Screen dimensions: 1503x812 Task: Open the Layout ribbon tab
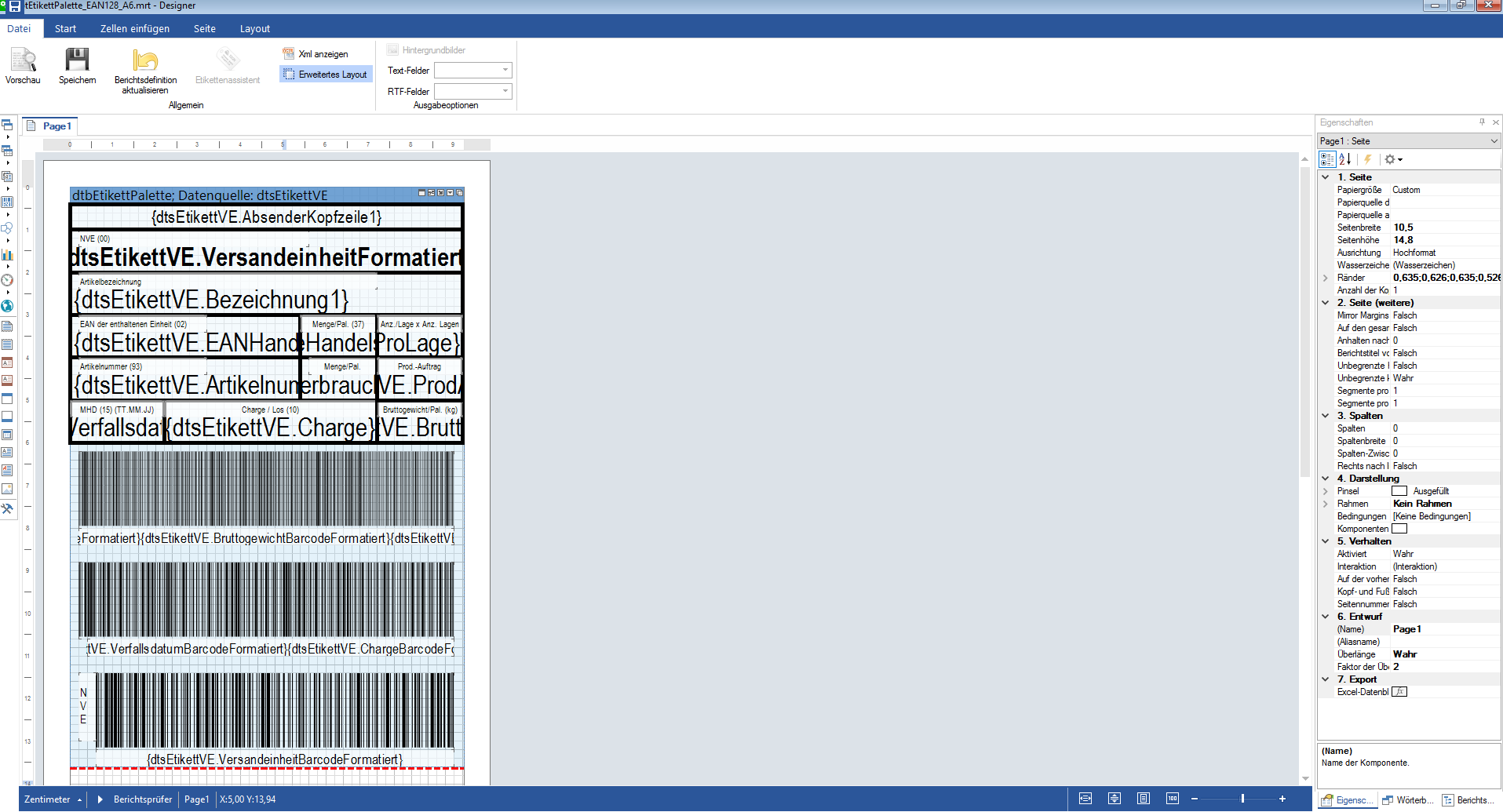pos(254,29)
